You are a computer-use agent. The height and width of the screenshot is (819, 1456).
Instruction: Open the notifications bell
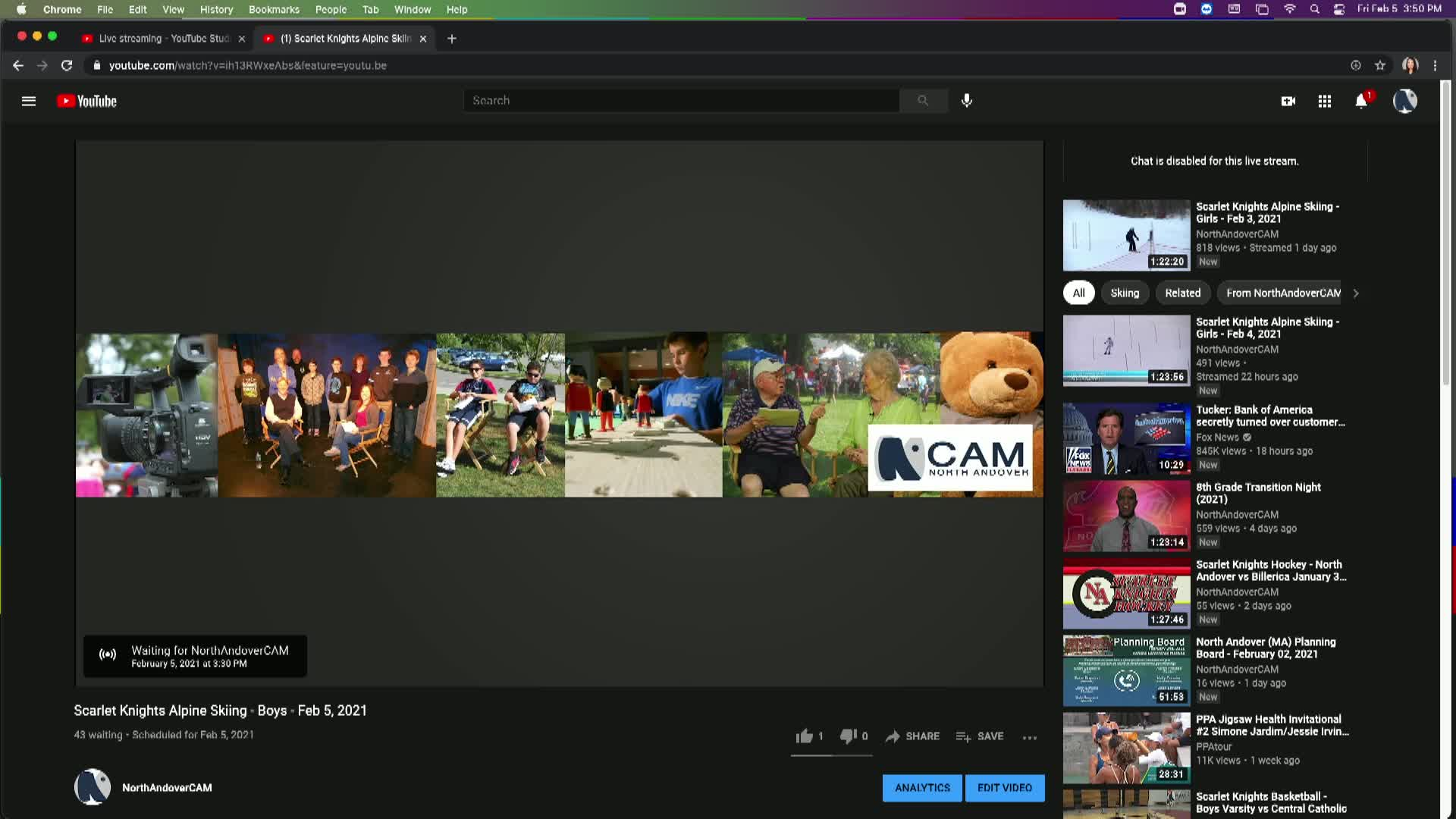tap(1362, 101)
